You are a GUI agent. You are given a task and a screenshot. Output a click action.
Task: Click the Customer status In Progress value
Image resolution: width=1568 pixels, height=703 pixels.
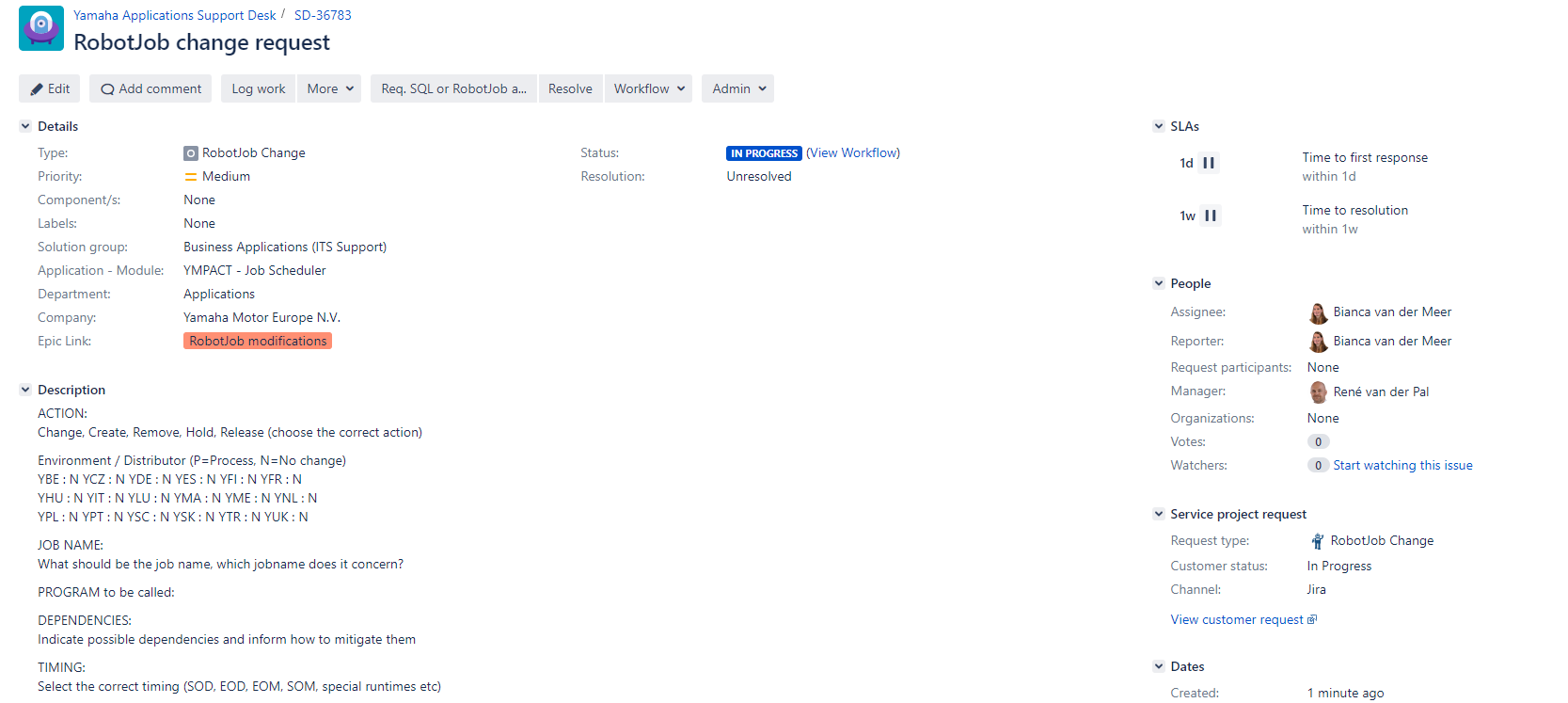[x=1339, y=566]
